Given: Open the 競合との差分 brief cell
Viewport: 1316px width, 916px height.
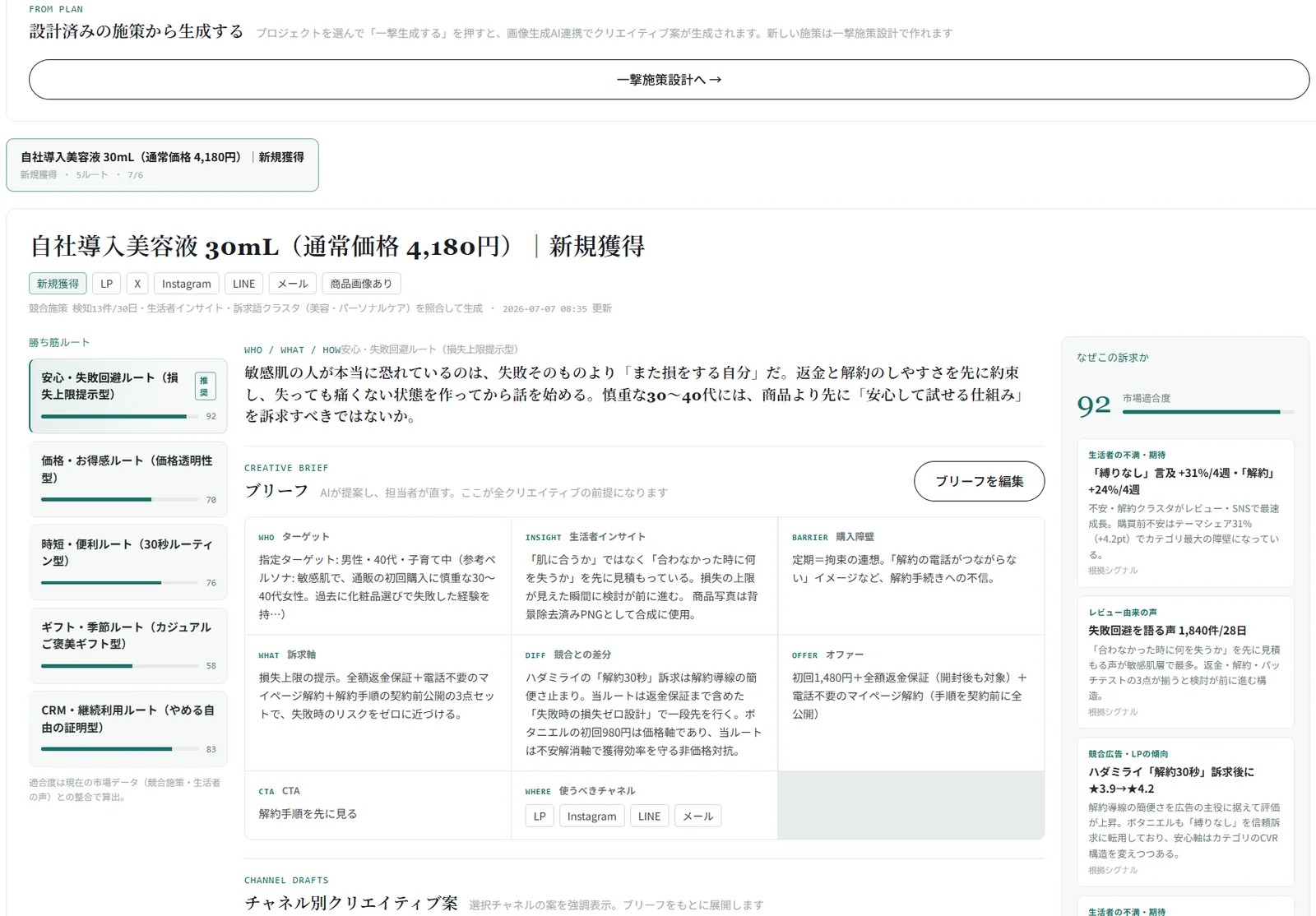Looking at the screenshot, I should point(644,702).
